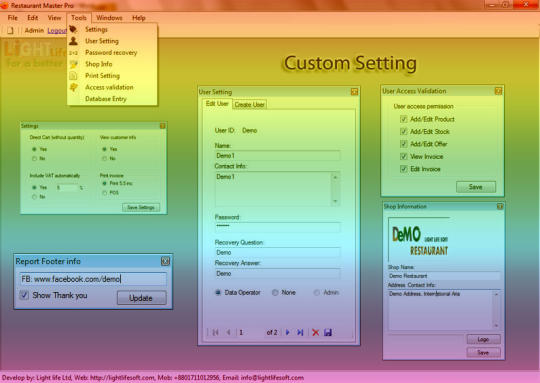Click Update in Report Footer info

142,298
